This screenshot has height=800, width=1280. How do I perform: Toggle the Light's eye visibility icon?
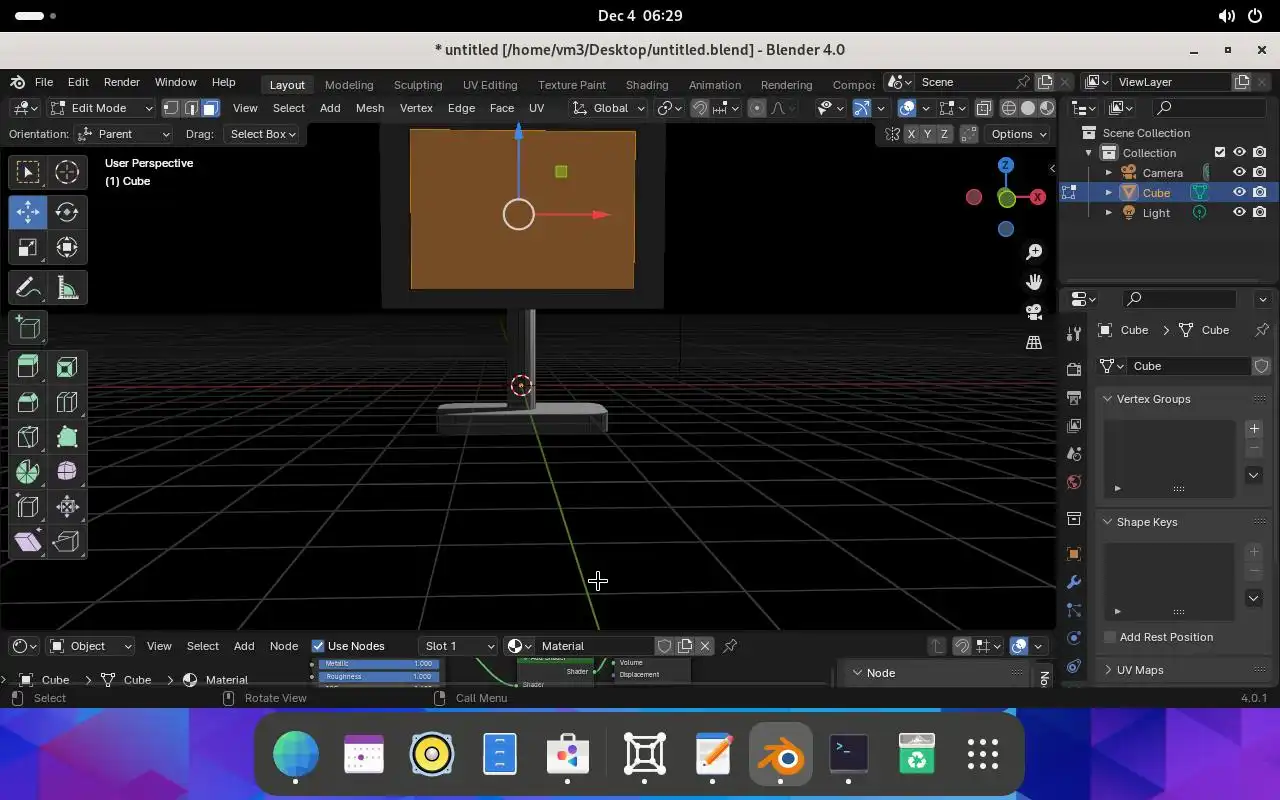coord(1239,212)
